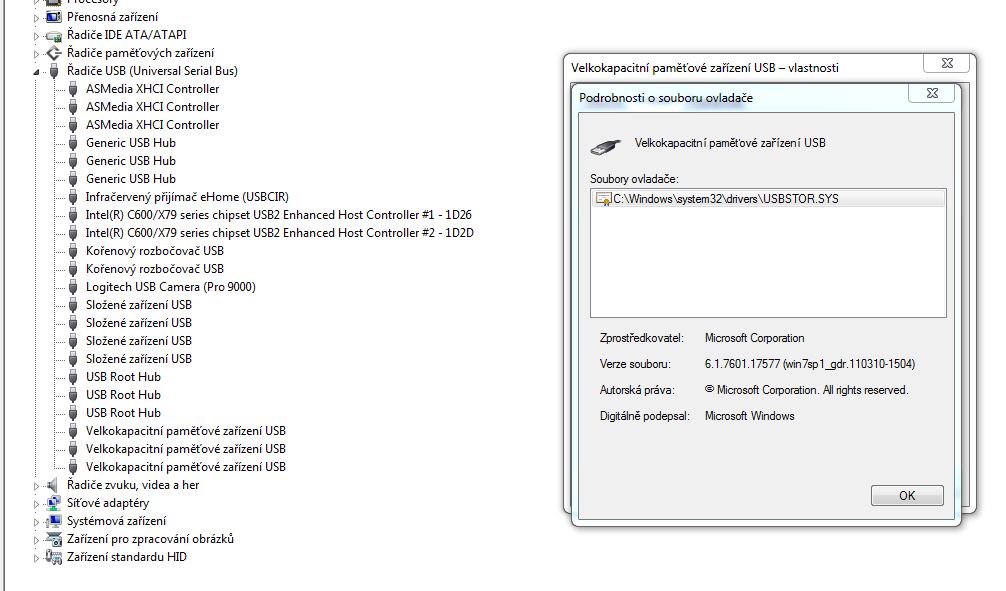Select Logitech USB Camera (Pro 9000)
The width and height of the screenshot is (1006, 591).
coord(171,287)
